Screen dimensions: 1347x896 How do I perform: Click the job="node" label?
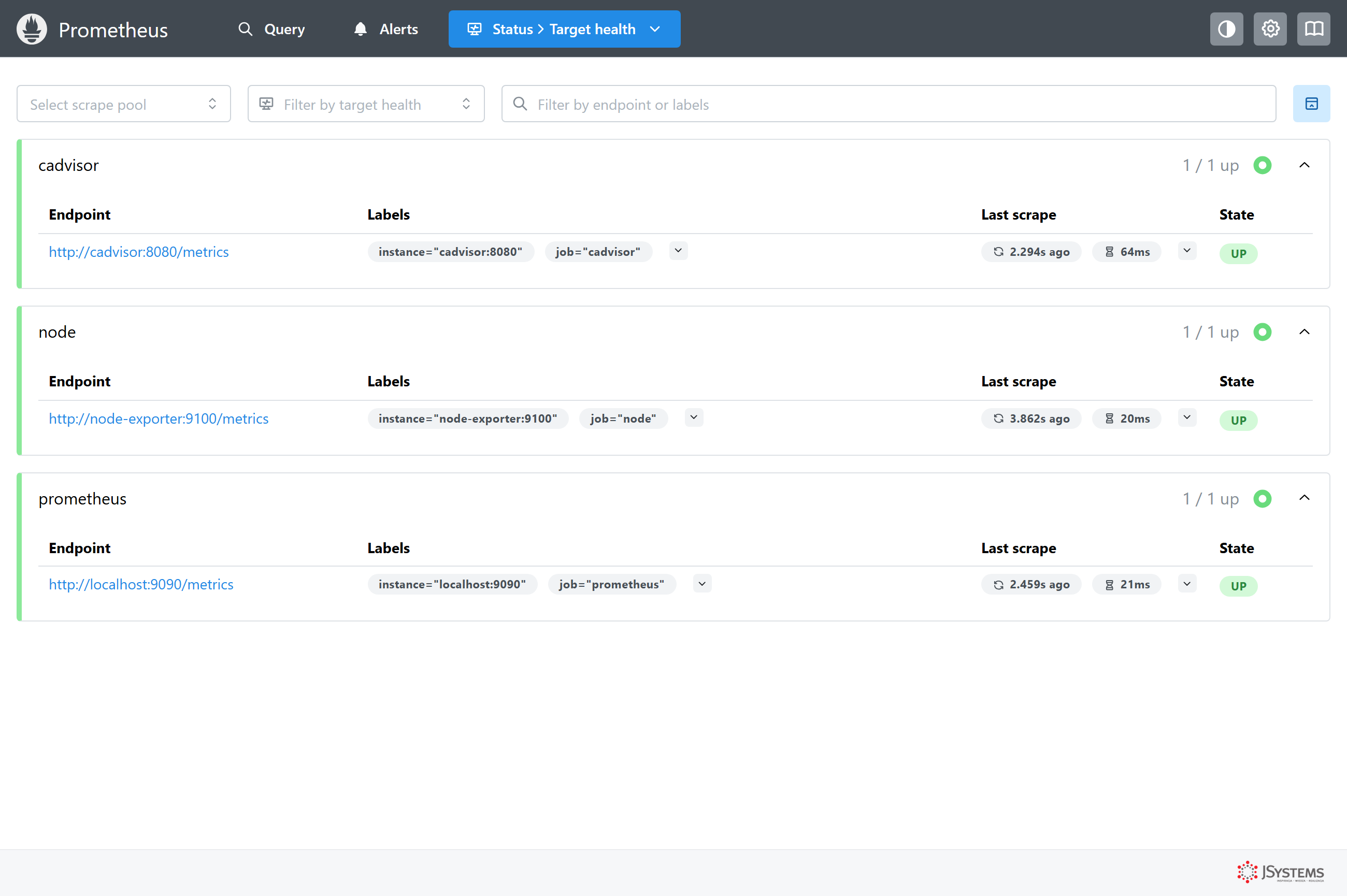coord(623,419)
